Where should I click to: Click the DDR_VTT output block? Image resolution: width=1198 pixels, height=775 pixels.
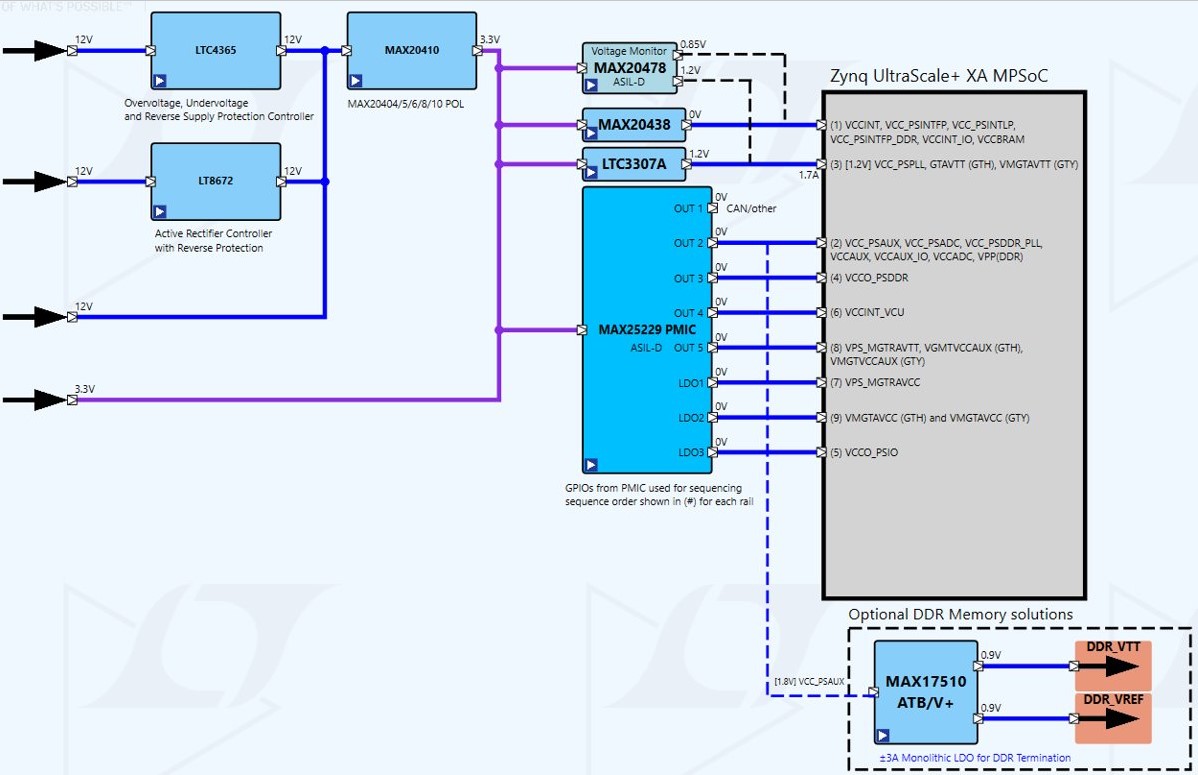1112,666
